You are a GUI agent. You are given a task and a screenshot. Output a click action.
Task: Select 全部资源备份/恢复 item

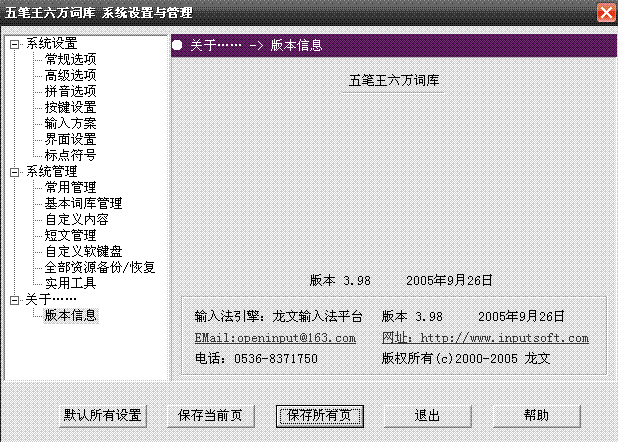(x=100, y=267)
